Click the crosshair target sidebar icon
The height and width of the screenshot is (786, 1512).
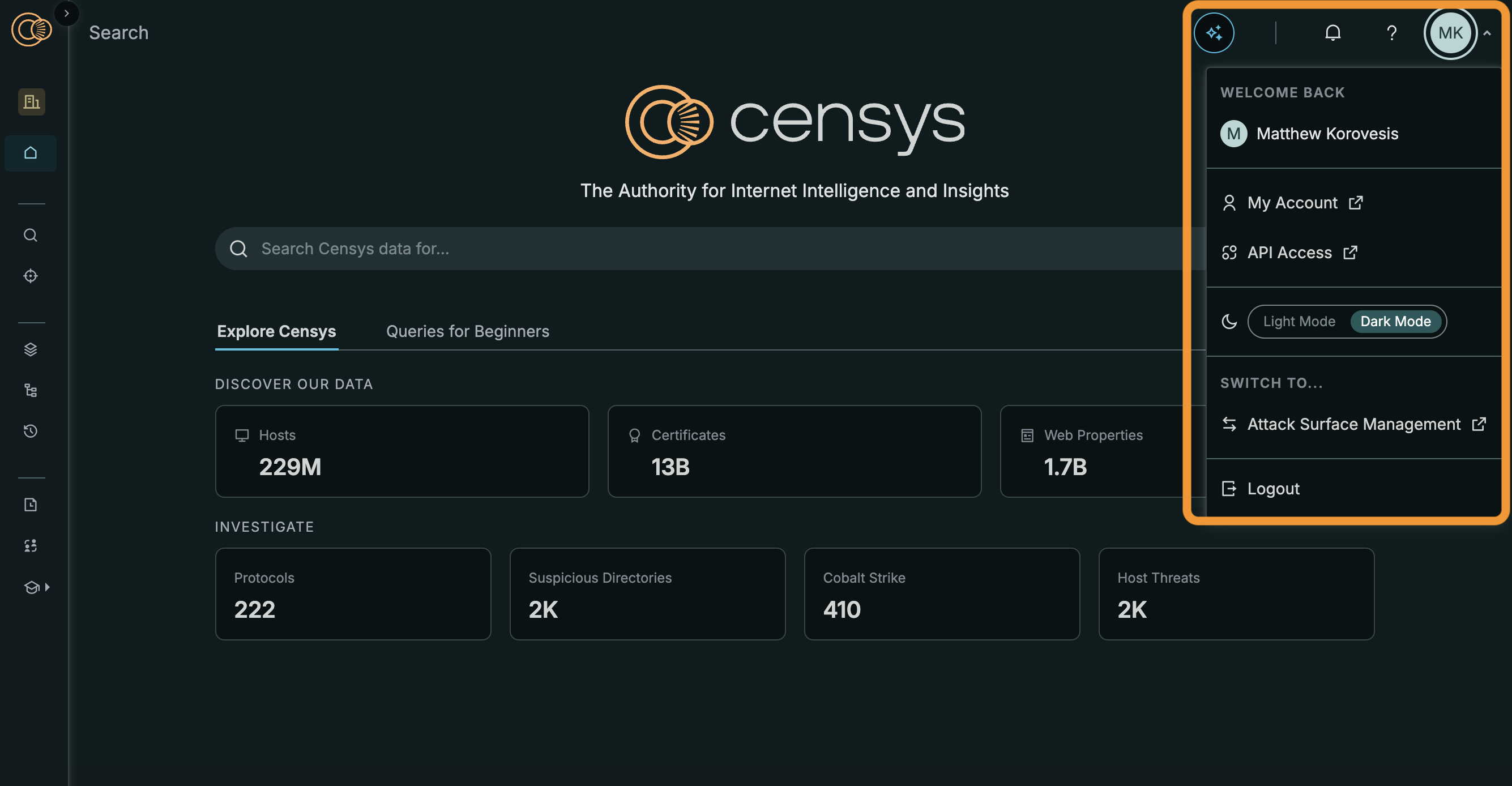(31, 276)
